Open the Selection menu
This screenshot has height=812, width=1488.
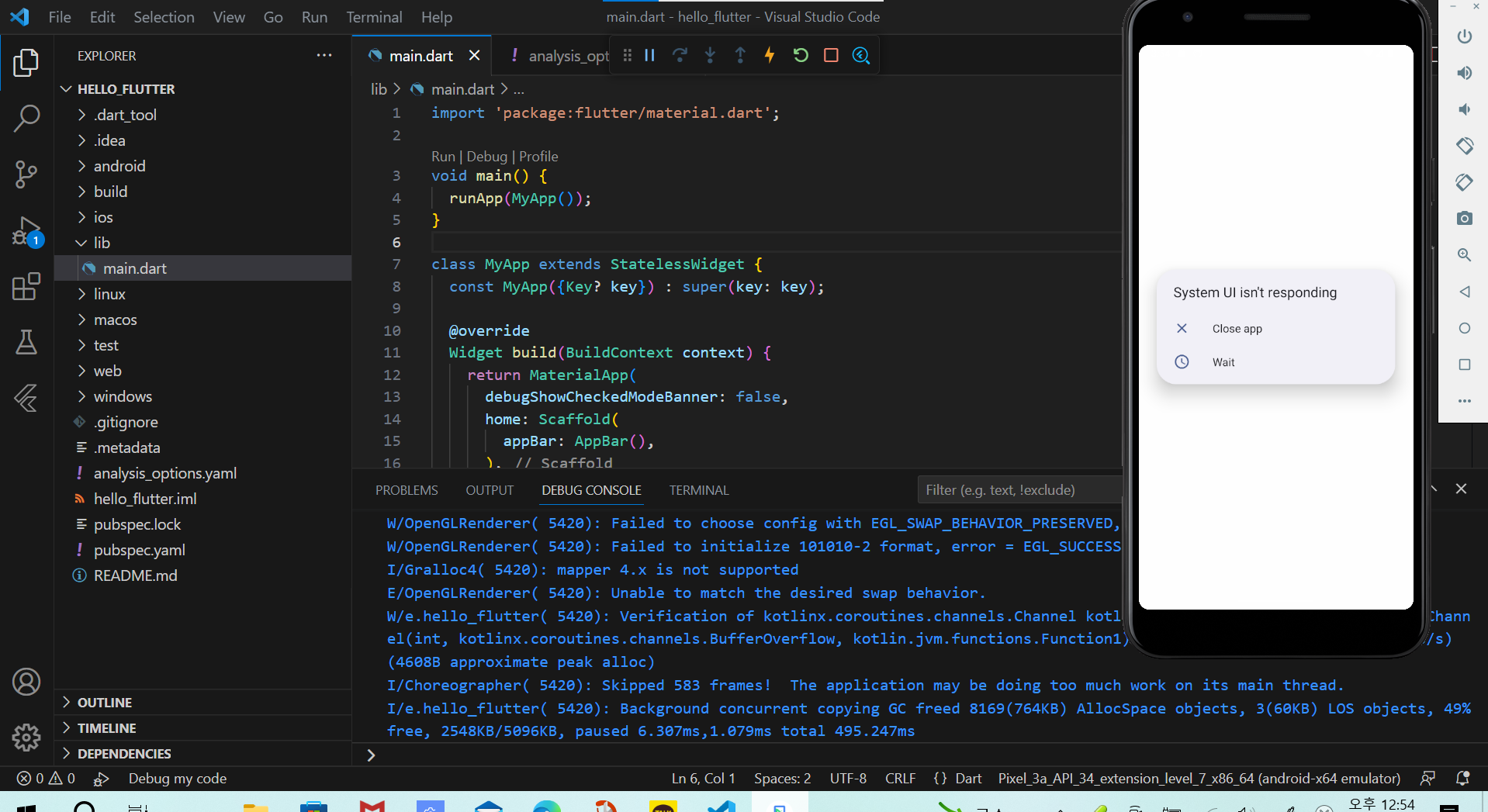(x=164, y=17)
